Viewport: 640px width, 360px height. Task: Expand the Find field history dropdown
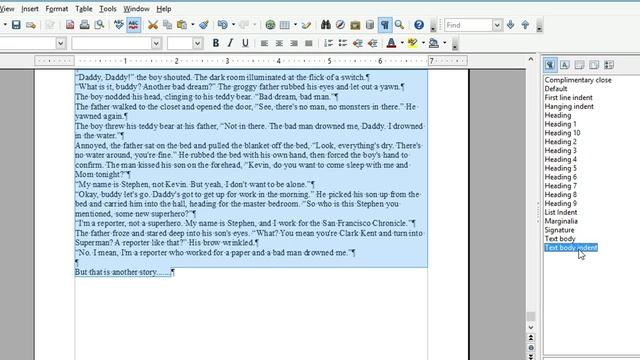[497, 25]
